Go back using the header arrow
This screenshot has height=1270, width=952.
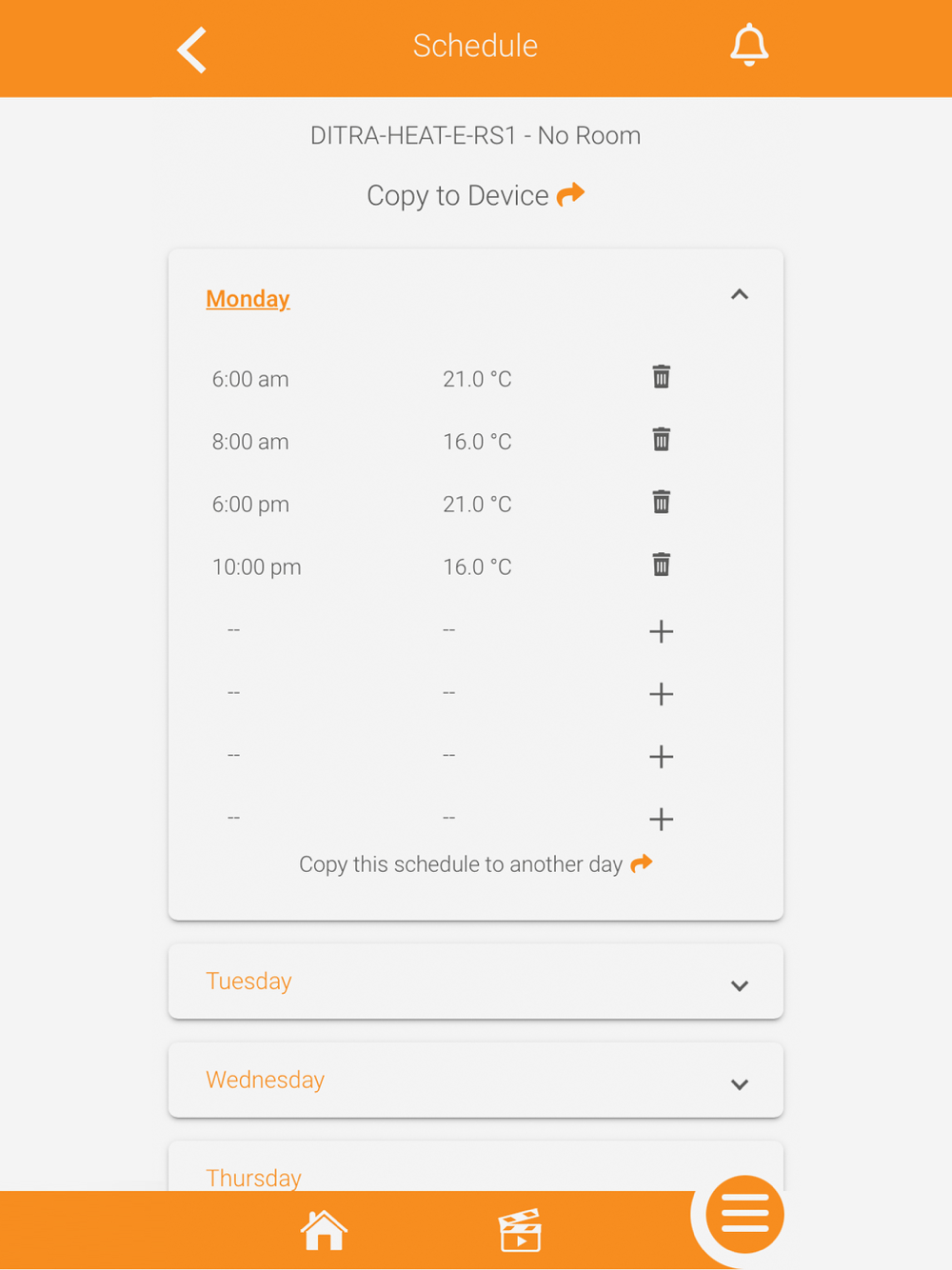pyautogui.click(x=191, y=50)
